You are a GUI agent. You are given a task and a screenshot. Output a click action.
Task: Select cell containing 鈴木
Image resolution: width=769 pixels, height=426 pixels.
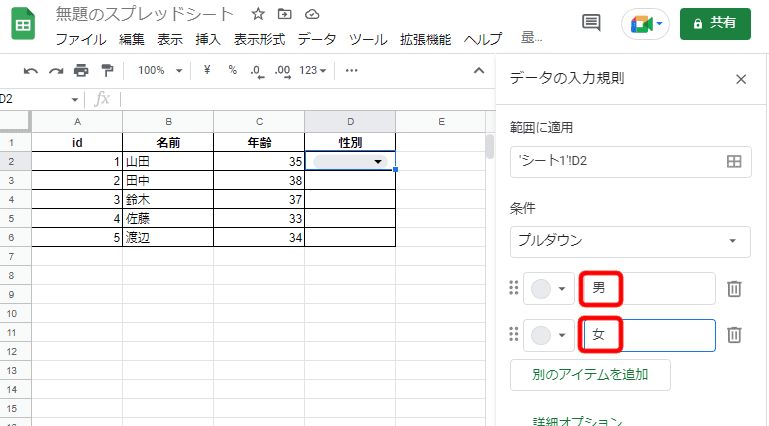pos(168,200)
